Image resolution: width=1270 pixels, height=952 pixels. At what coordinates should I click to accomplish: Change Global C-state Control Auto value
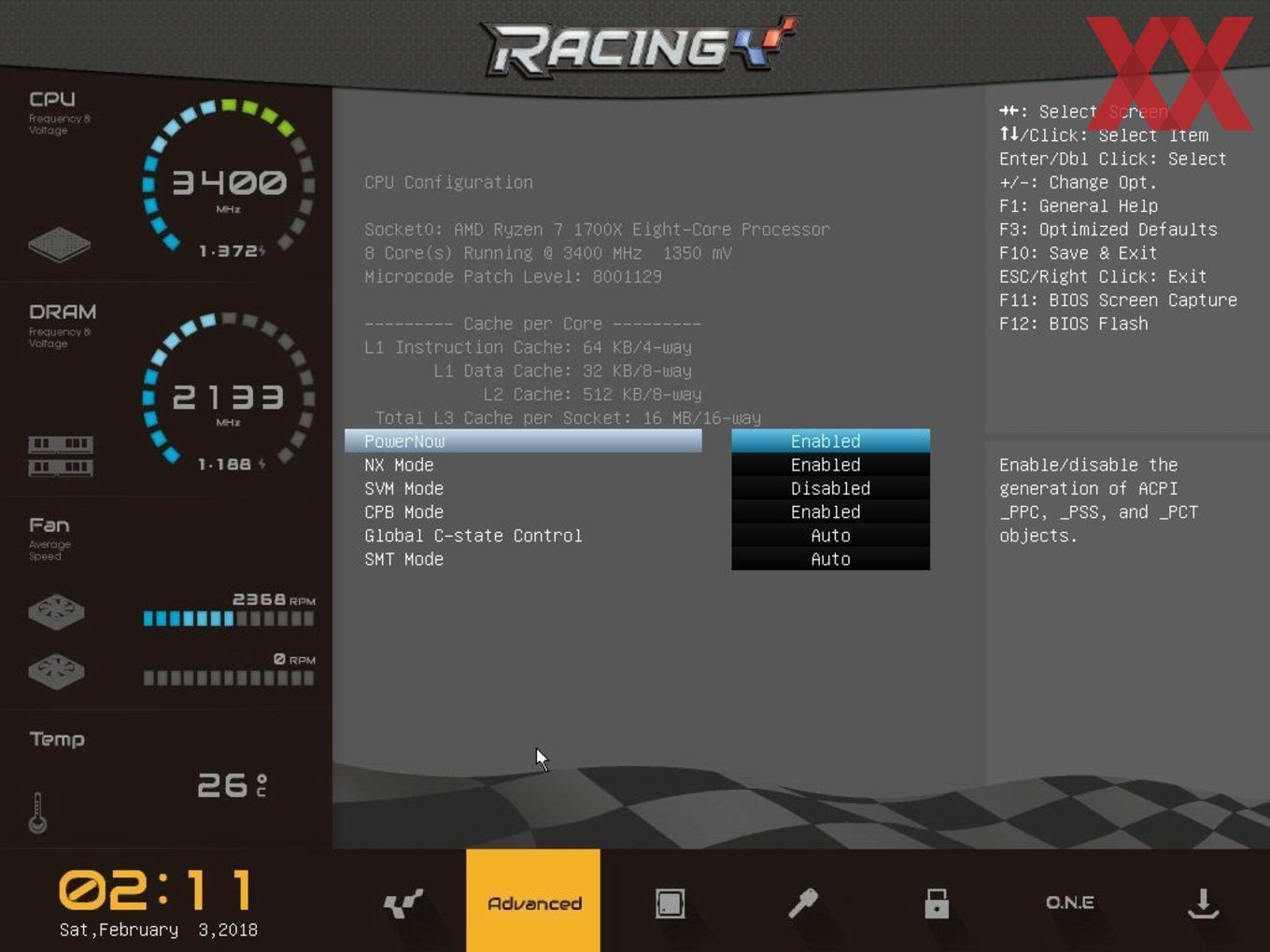click(x=830, y=536)
